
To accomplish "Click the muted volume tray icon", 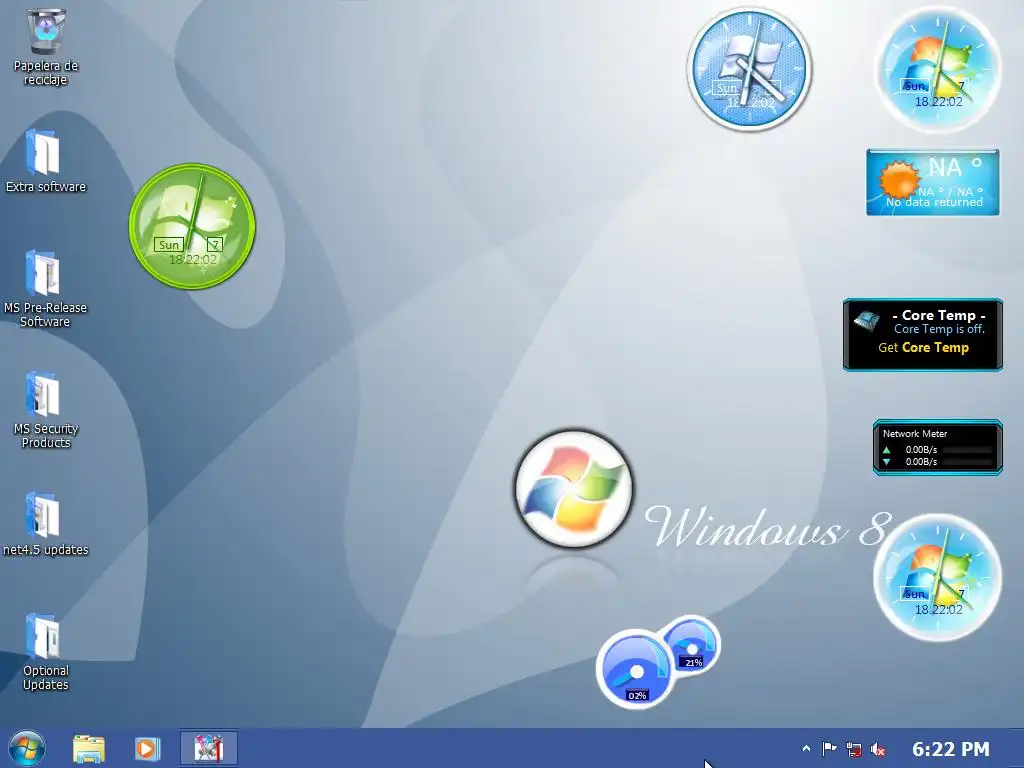I will [x=878, y=749].
